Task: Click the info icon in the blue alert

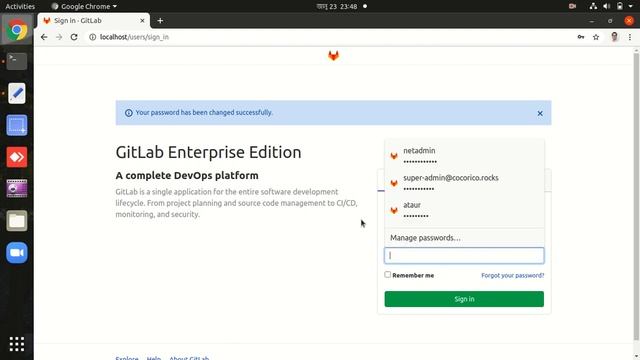Action: click(x=129, y=113)
